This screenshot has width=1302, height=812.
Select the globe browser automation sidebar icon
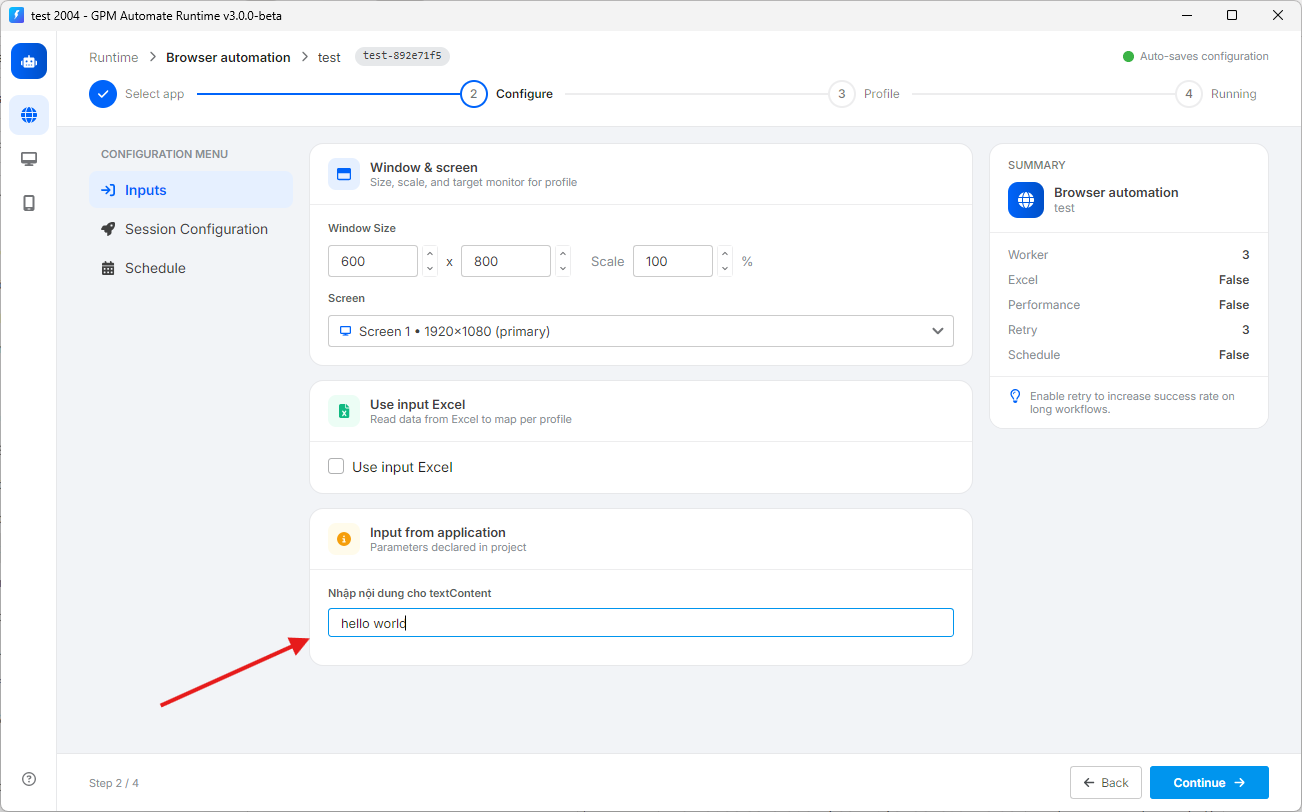29,115
